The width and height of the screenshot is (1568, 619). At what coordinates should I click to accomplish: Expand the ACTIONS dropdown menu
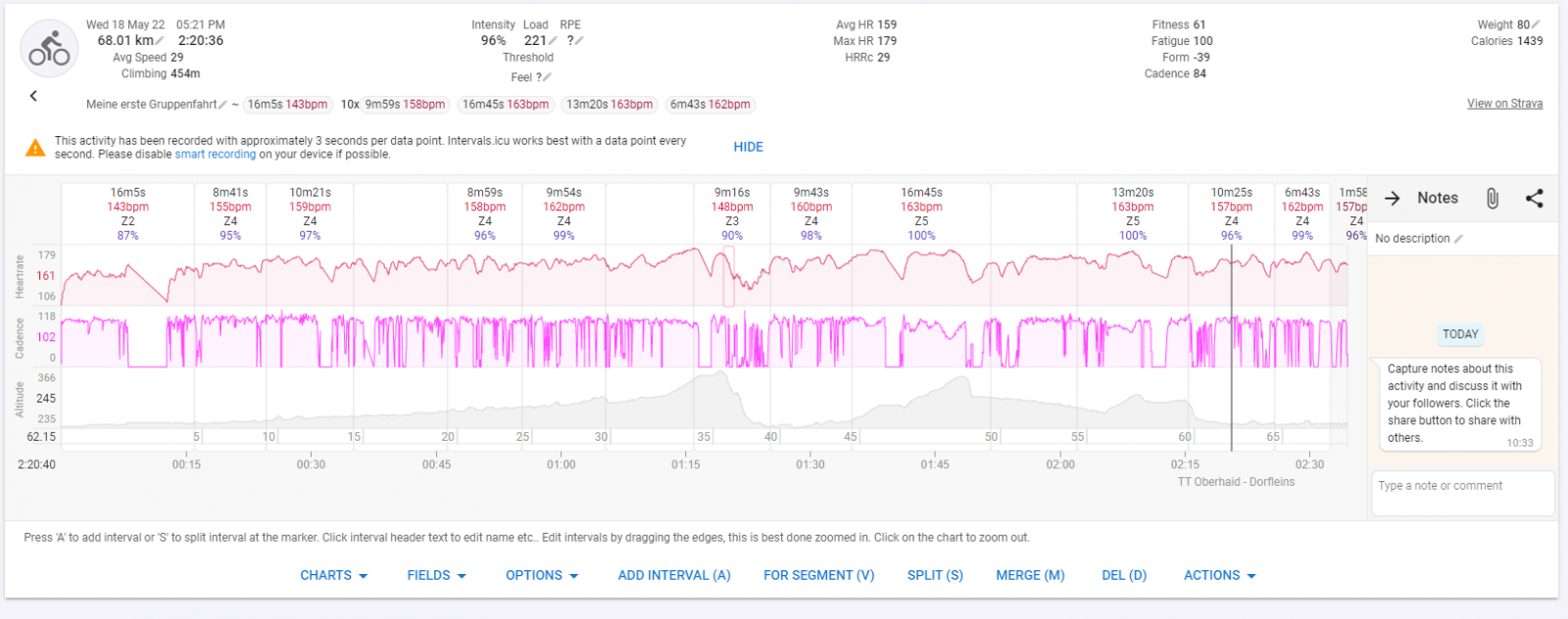[x=1219, y=576]
